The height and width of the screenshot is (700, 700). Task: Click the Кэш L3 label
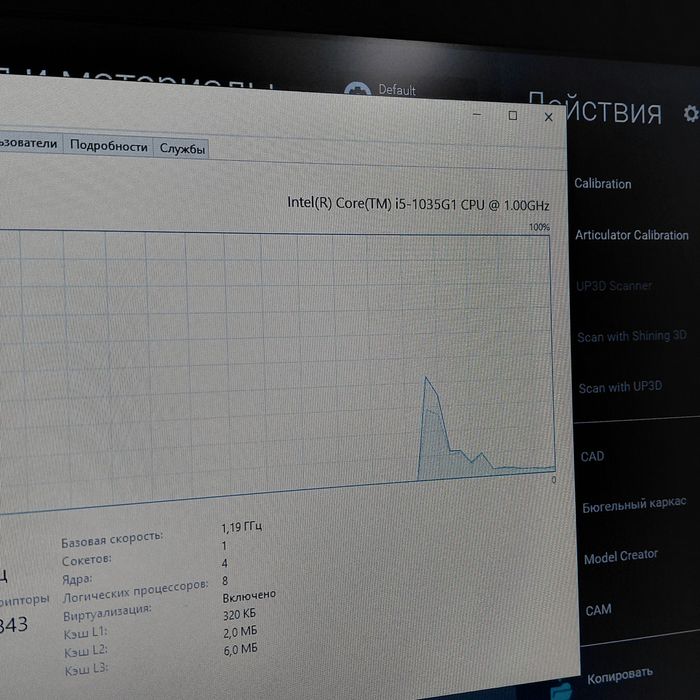(x=86, y=669)
